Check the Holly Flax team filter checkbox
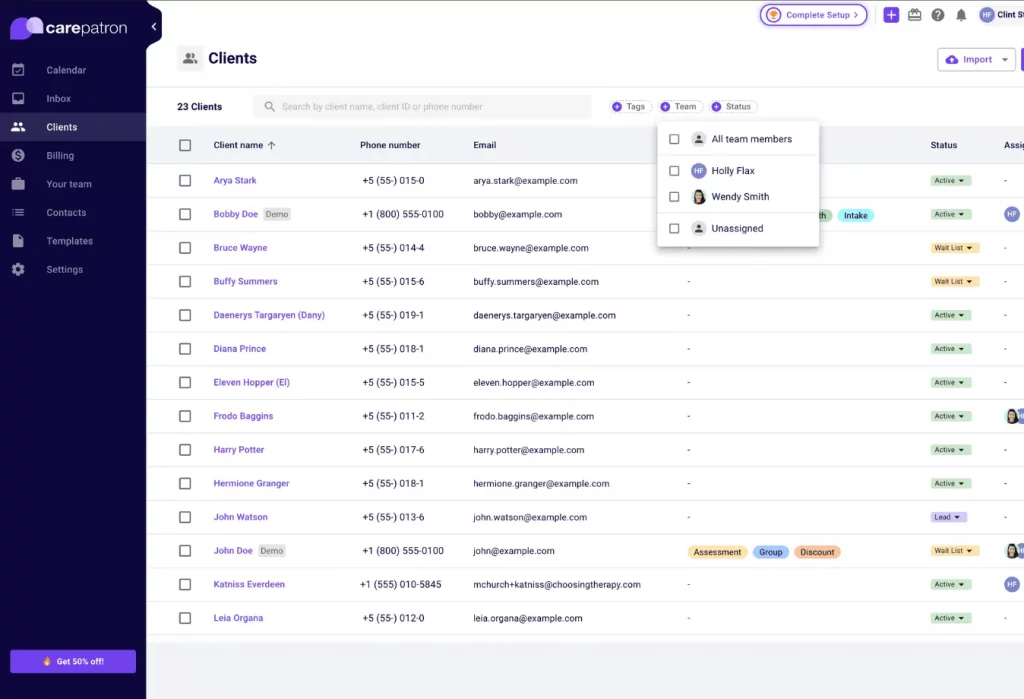Viewport: 1024px width, 699px height. [x=674, y=171]
